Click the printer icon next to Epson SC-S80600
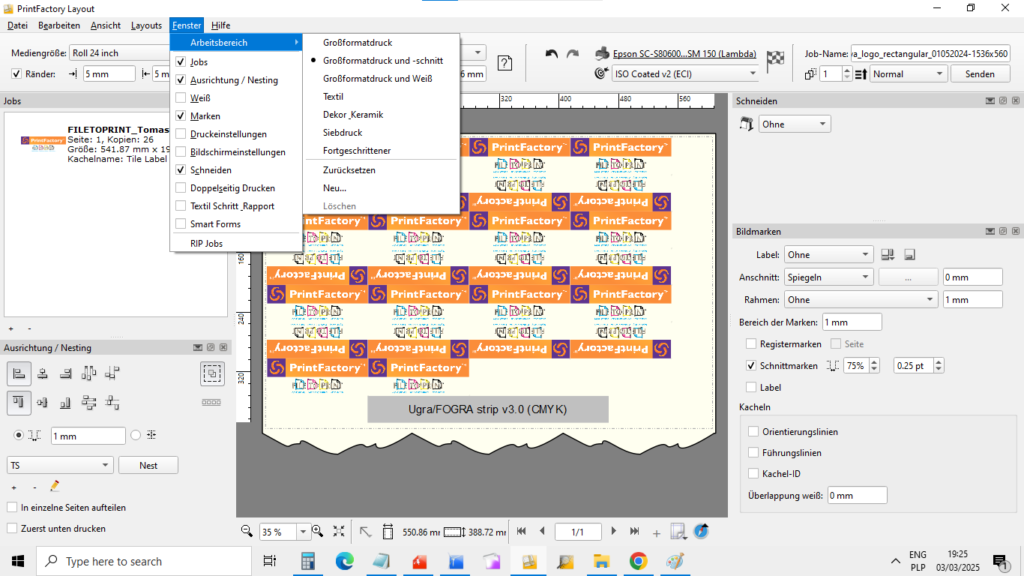Image resolution: width=1024 pixels, height=576 pixels. pos(602,54)
